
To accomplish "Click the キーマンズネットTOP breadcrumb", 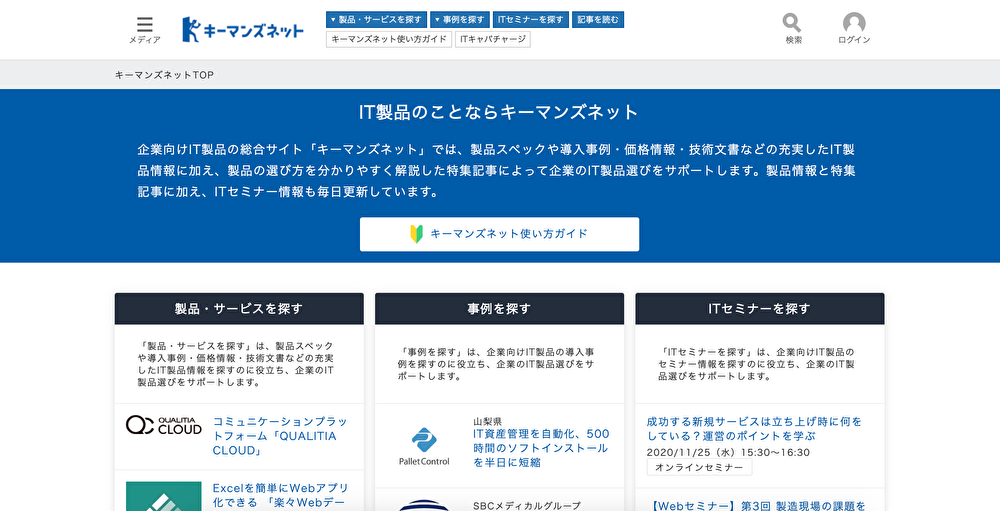I will click(x=164, y=75).
